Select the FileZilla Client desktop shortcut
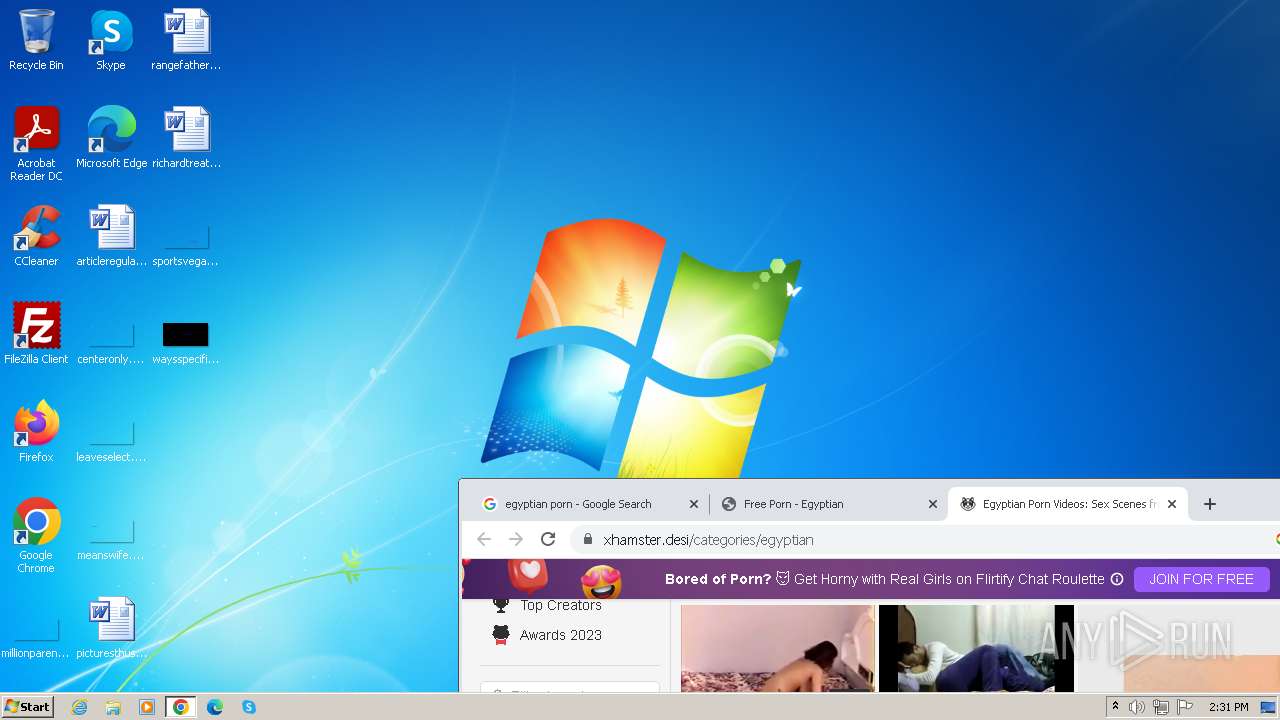The width and height of the screenshot is (1280, 720). tap(36, 334)
